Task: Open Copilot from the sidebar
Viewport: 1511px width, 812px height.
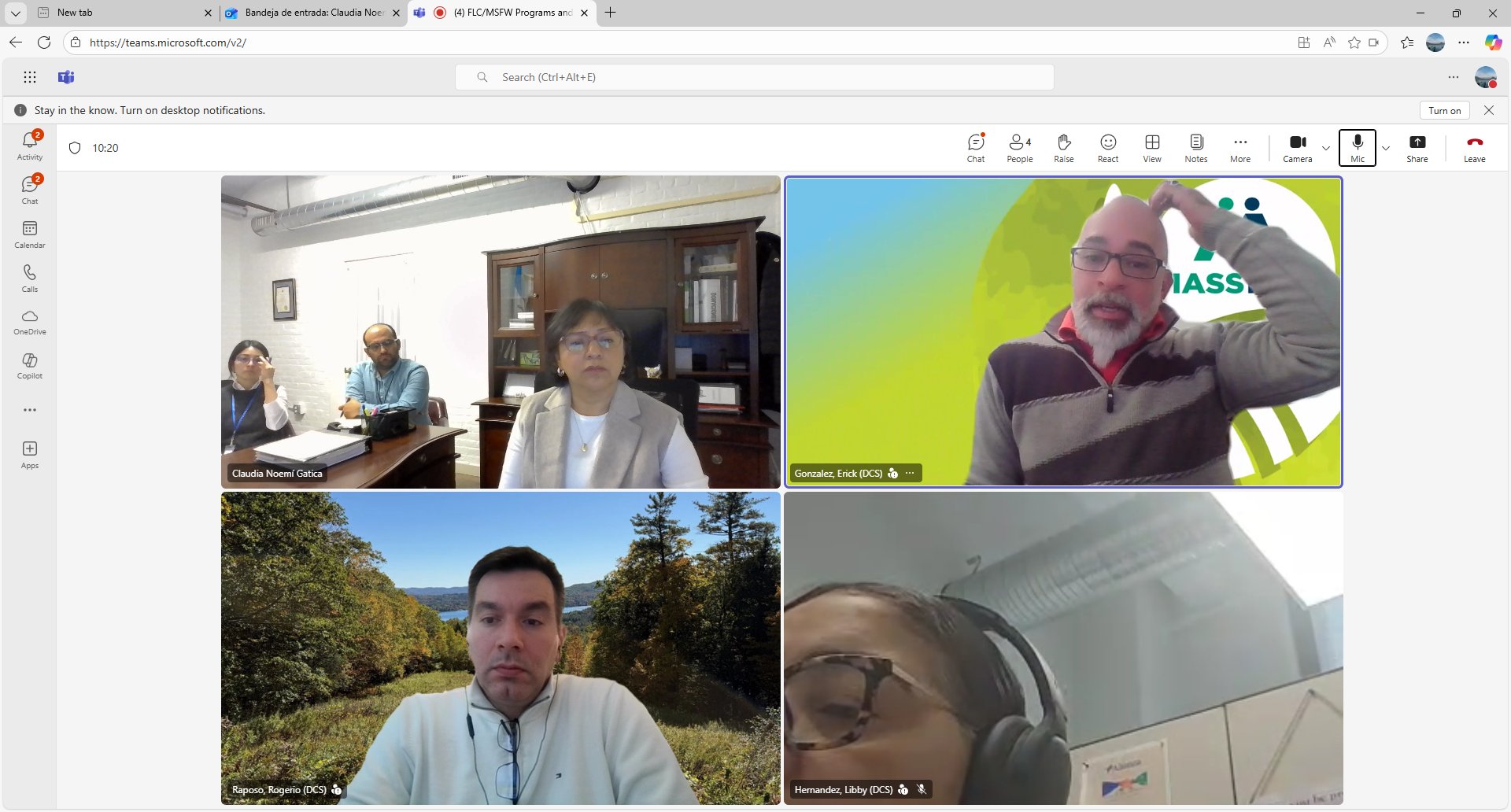Action: point(30,365)
